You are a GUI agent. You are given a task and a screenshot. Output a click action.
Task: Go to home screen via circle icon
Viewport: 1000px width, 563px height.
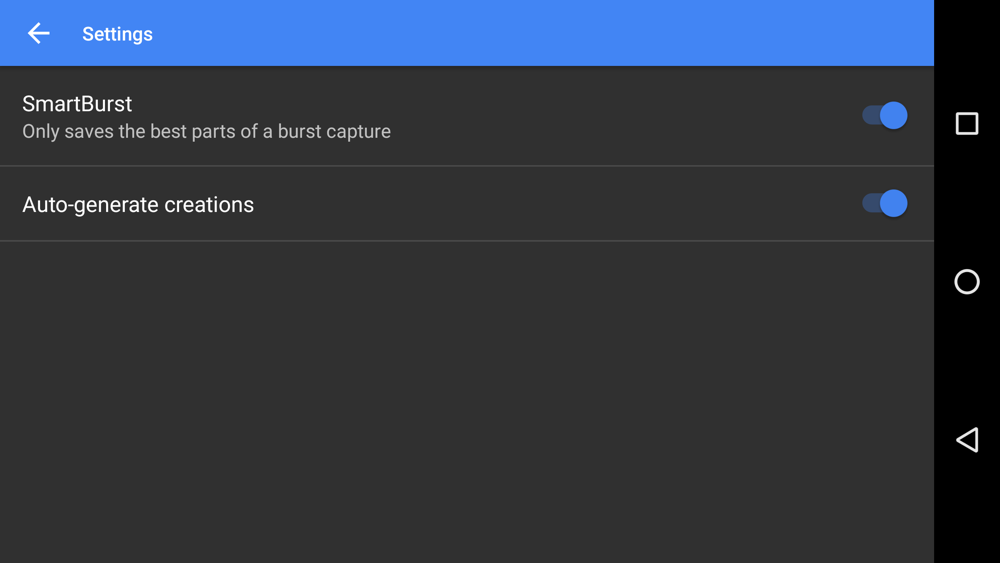(966, 282)
